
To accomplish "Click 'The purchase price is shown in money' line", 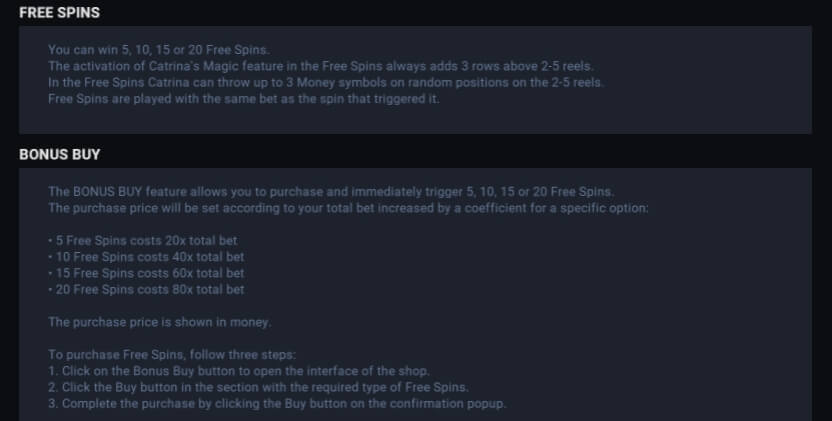I will pos(159,322).
